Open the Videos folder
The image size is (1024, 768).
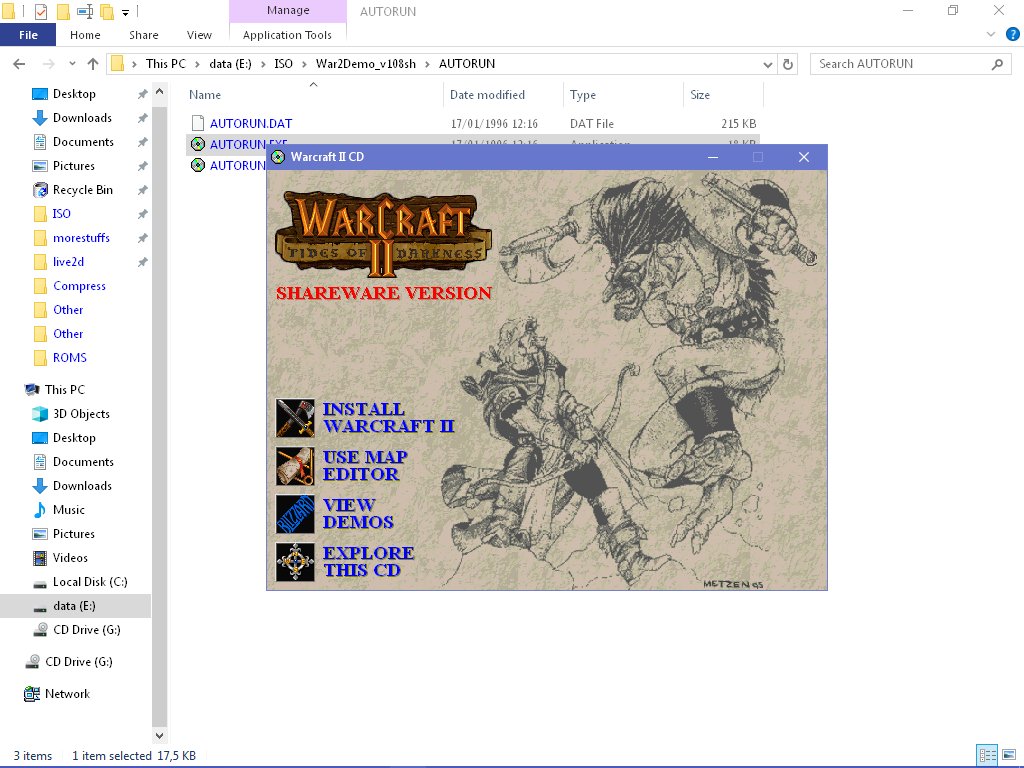[x=70, y=558]
